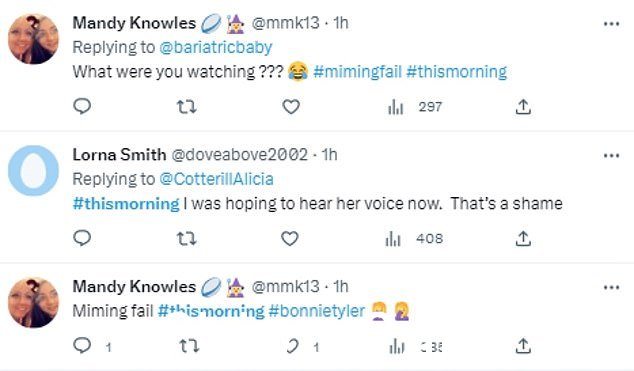
Task: Like Lorna Smith's tweet
Action: pos(290,238)
